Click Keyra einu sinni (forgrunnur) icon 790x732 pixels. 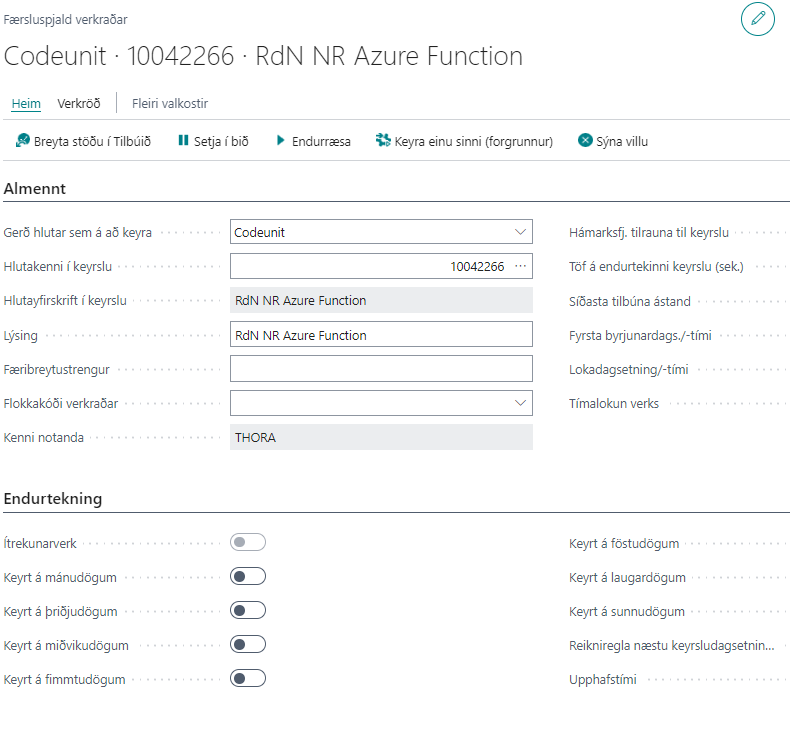point(382,141)
